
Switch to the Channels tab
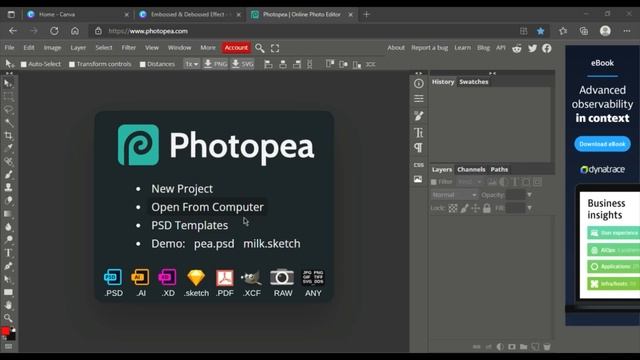coord(471,169)
